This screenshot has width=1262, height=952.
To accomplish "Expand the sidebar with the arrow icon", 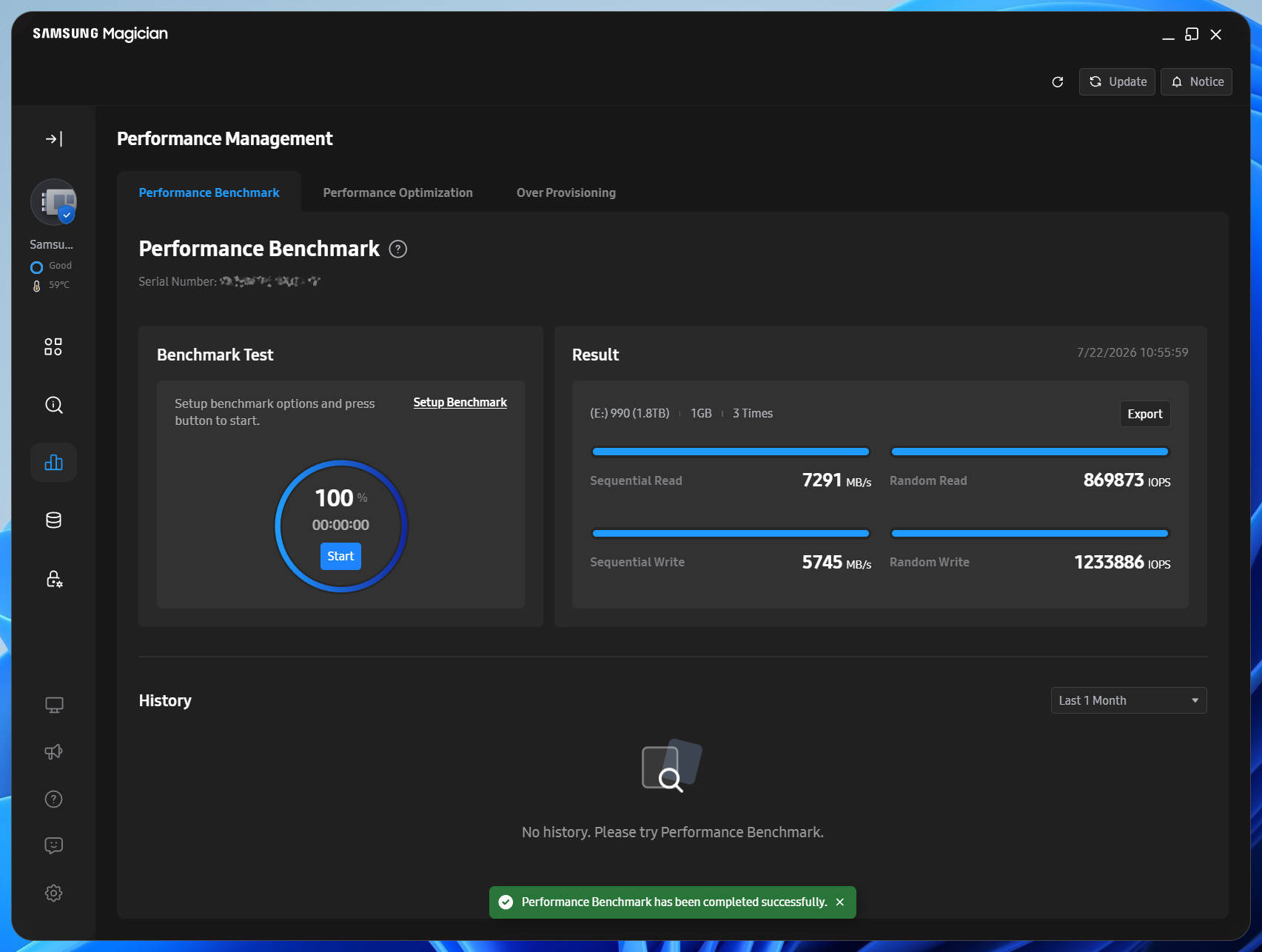I will pos(53,139).
